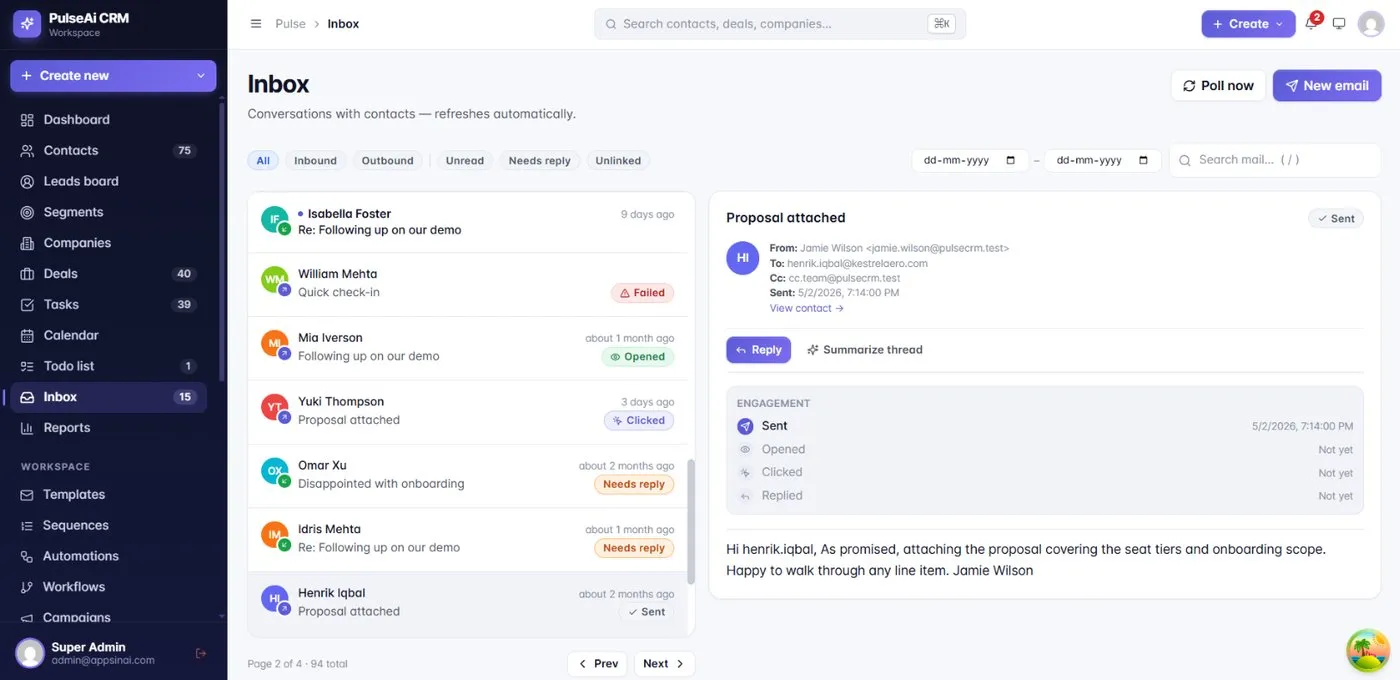
Task: Open the Calendar sidebar icon
Action: click(x=27, y=336)
